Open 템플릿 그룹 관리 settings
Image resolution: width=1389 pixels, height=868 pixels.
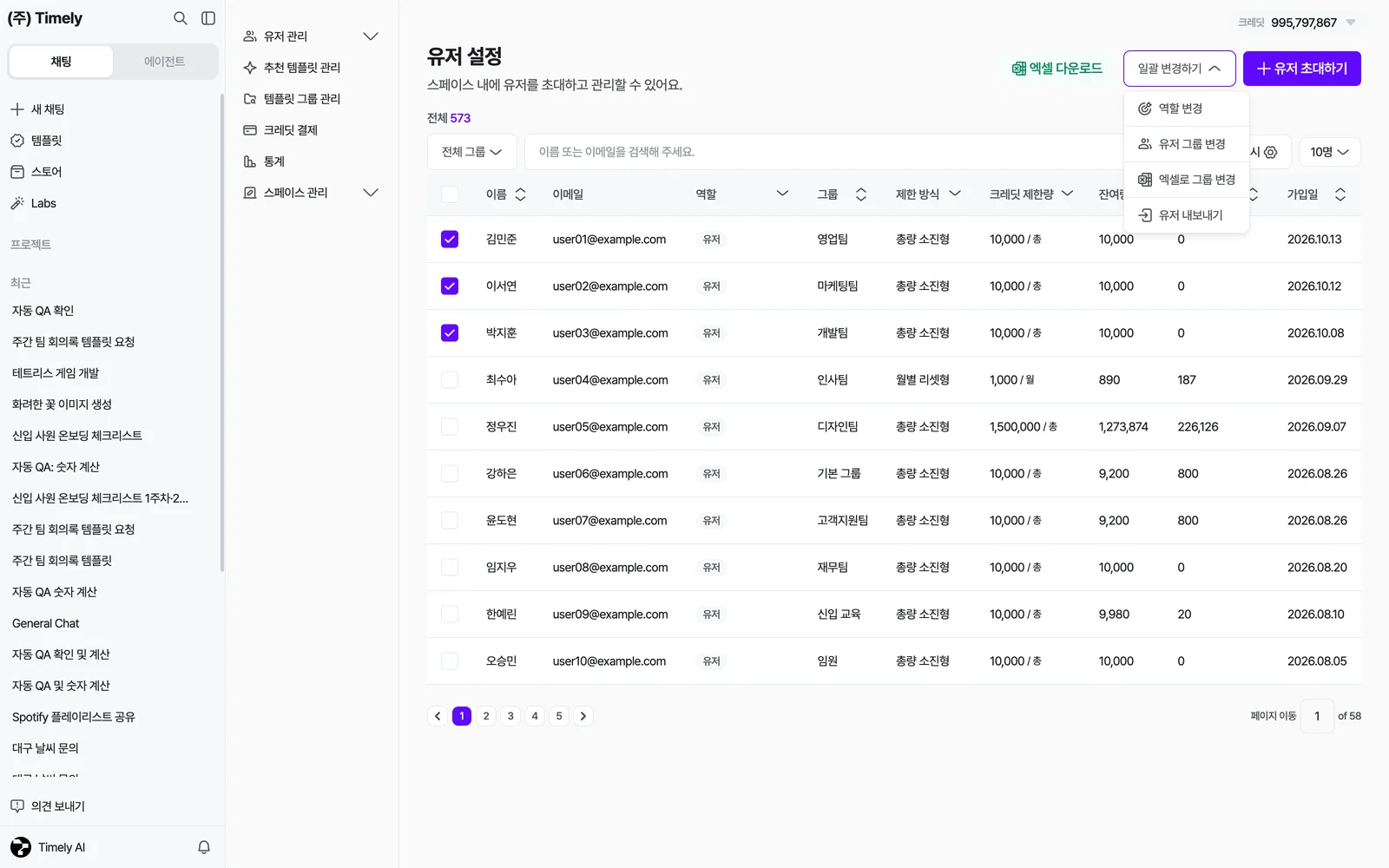pos(292,99)
